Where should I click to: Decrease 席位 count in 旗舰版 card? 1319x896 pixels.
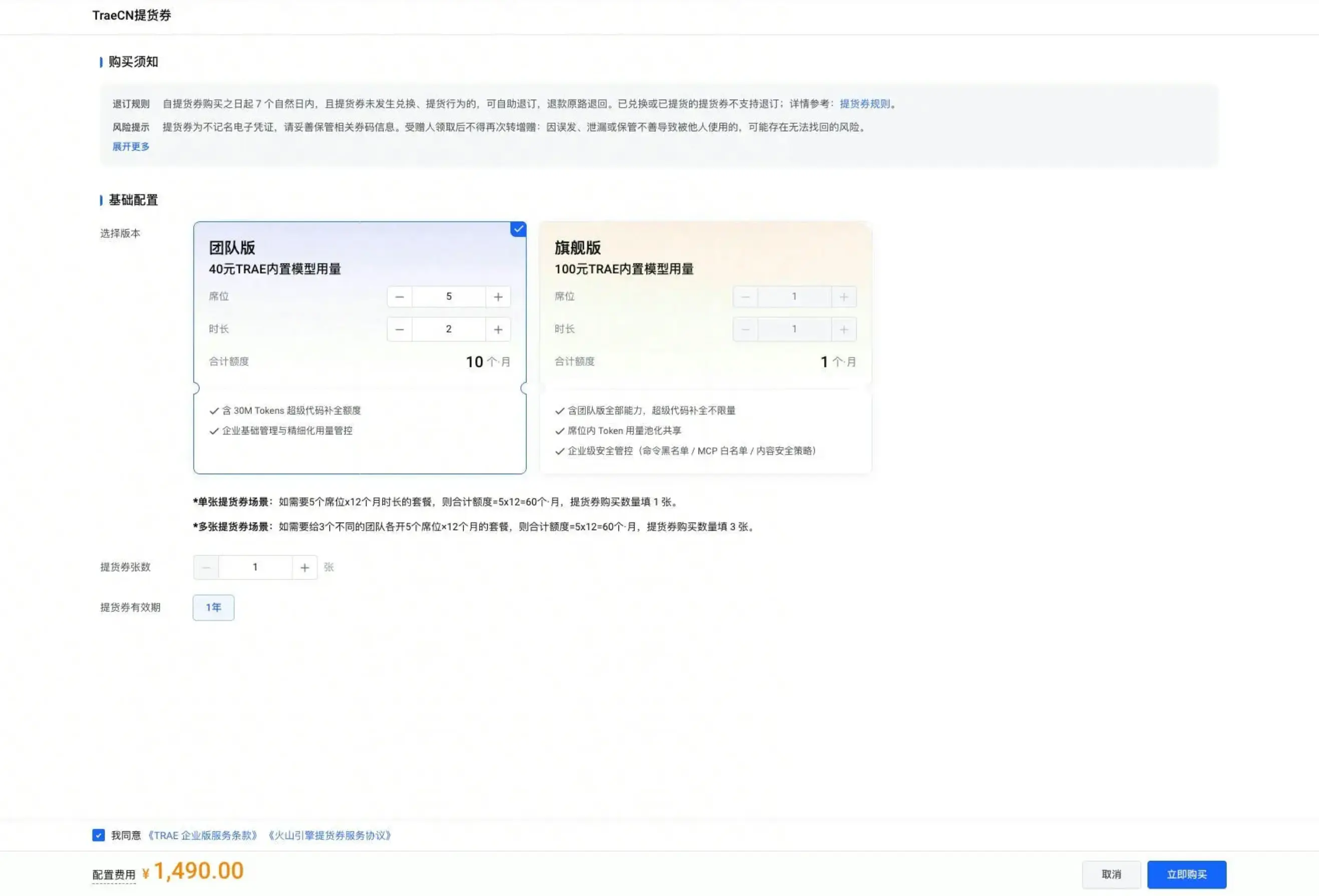coord(745,297)
